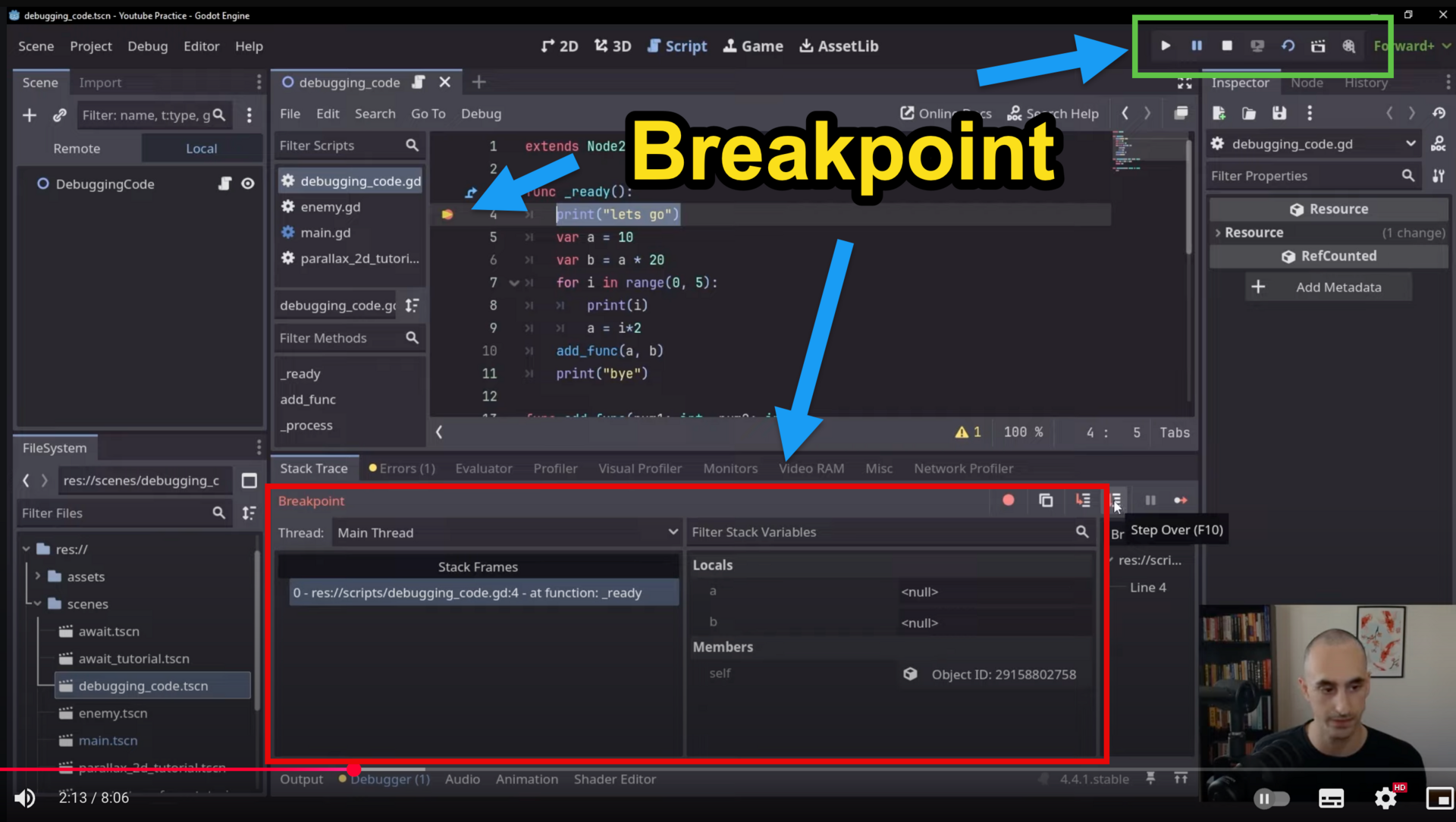
Task: Click the Step Over debugger icon
Action: pyautogui.click(x=1116, y=500)
